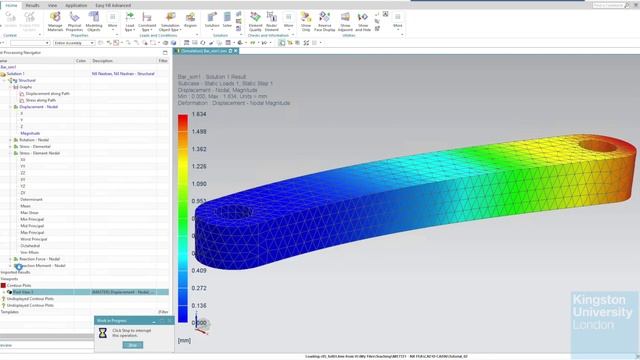
Task: Open the Load Type menu
Action: coord(129,21)
